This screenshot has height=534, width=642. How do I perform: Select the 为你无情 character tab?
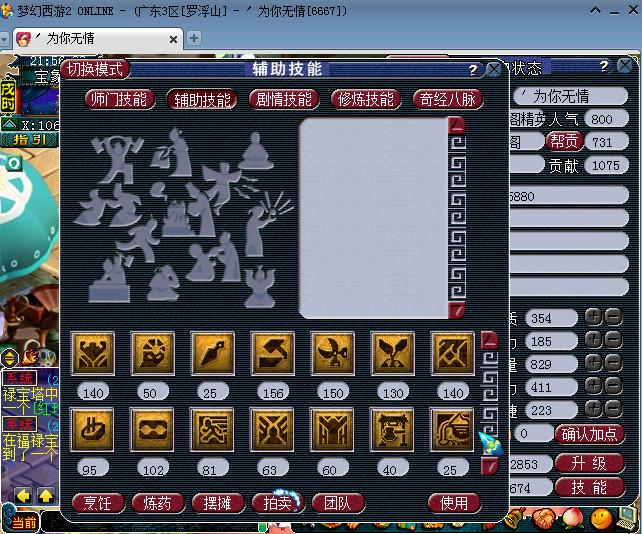click(x=97, y=39)
